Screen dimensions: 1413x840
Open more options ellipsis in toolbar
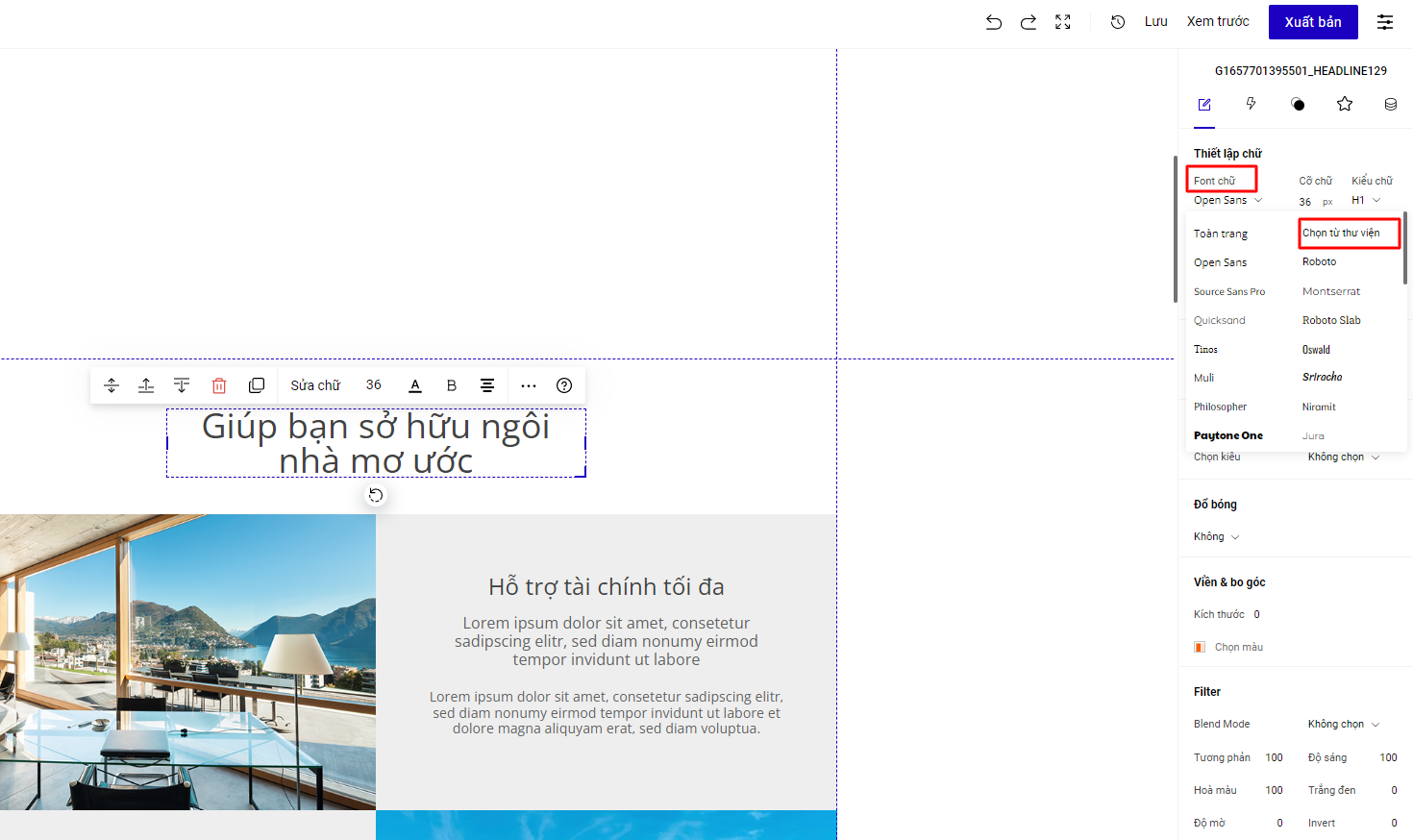(529, 385)
